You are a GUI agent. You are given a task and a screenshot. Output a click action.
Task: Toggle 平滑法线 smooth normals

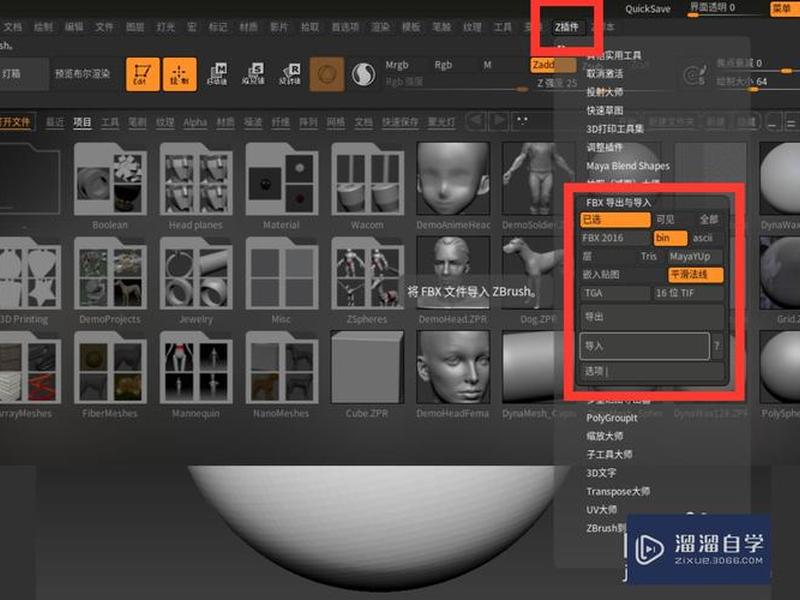point(695,275)
